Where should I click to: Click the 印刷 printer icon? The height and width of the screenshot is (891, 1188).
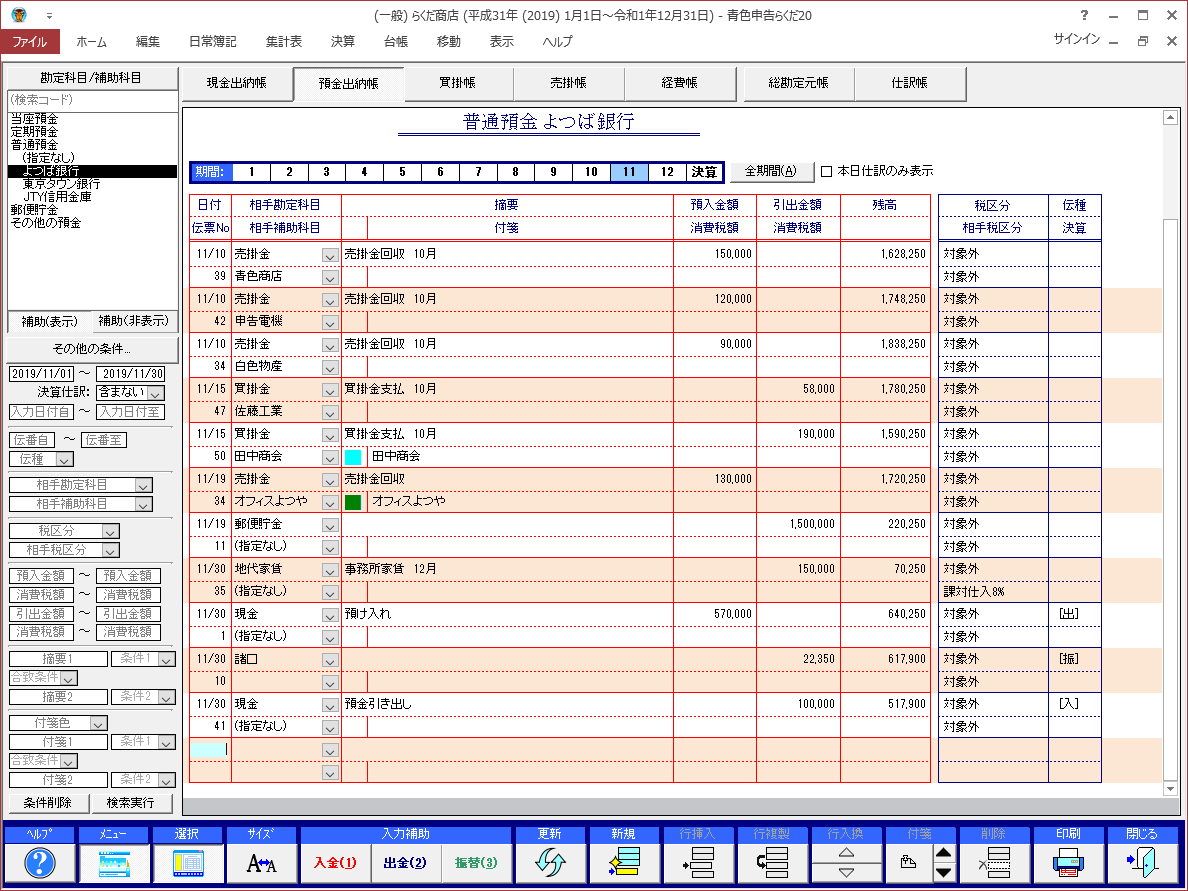click(1068, 863)
